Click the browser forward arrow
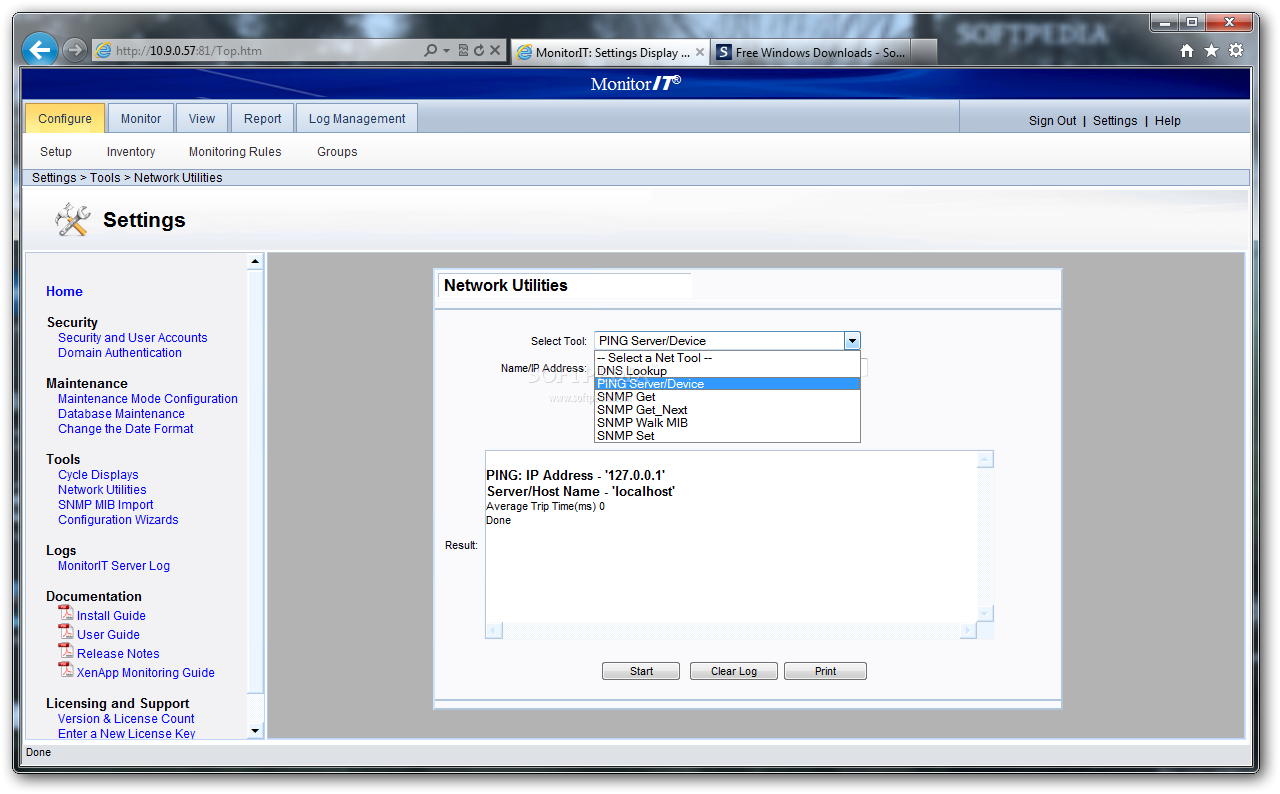Viewport: 1280px width, 794px height. [74, 50]
